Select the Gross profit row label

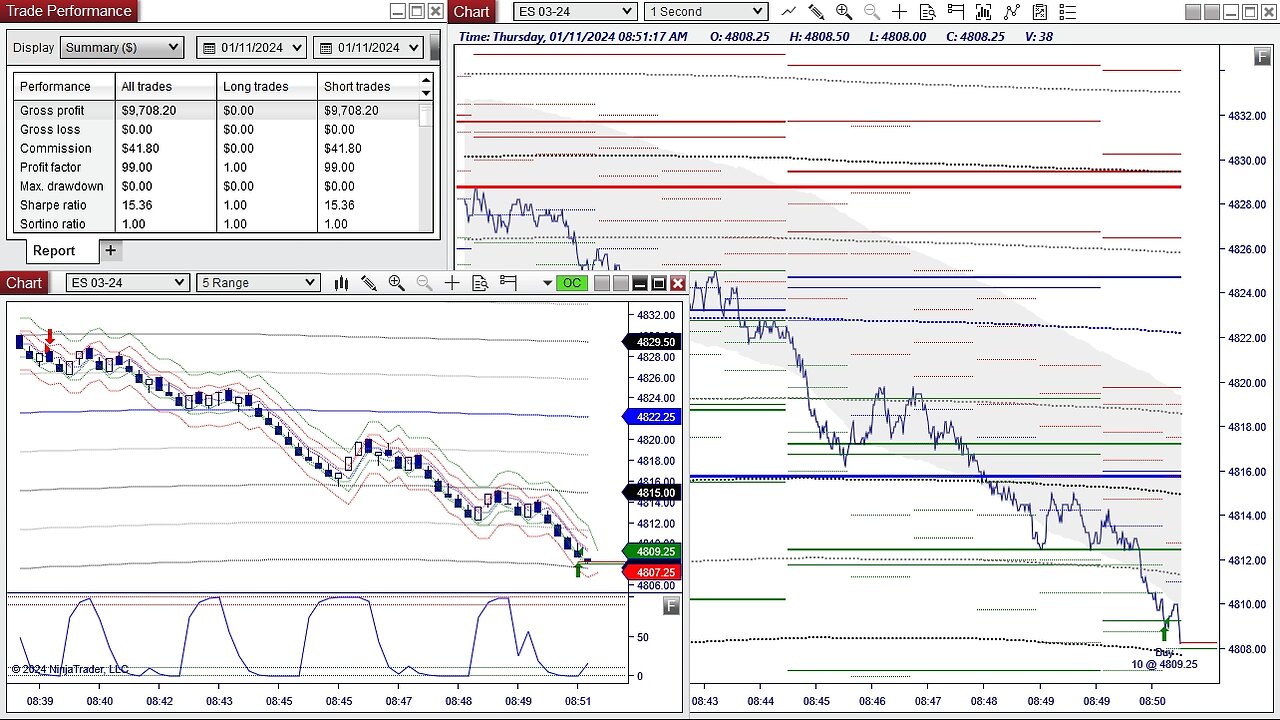(x=52, y=110)
